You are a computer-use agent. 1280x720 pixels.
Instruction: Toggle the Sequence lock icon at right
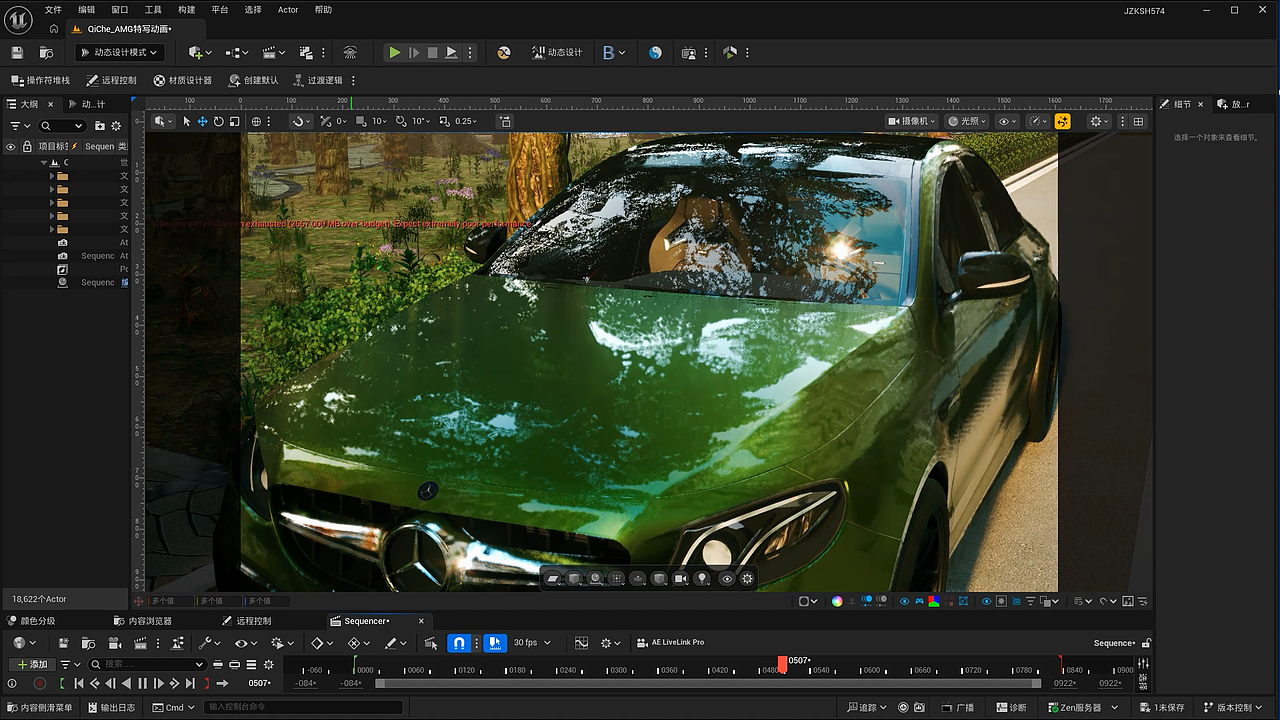tap(1146, 643)
